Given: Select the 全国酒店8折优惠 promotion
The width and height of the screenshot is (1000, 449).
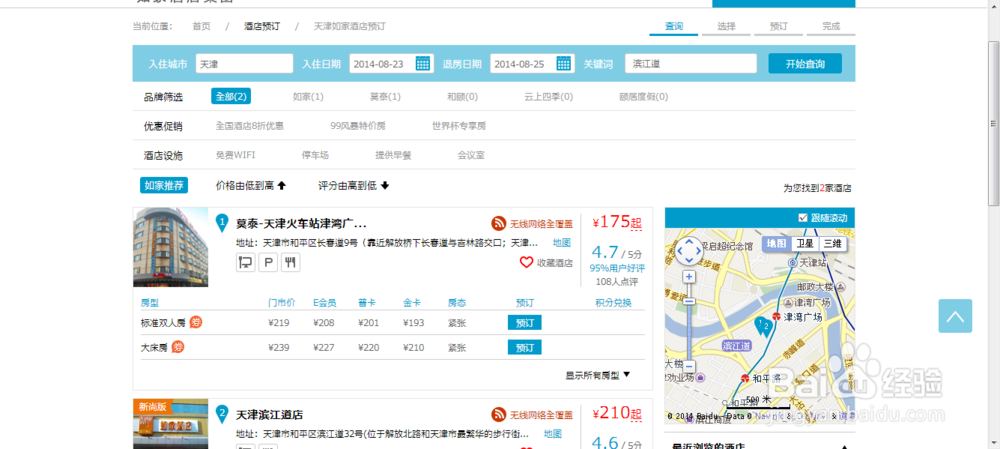Looking at the screenshot, I should [249, 126].
